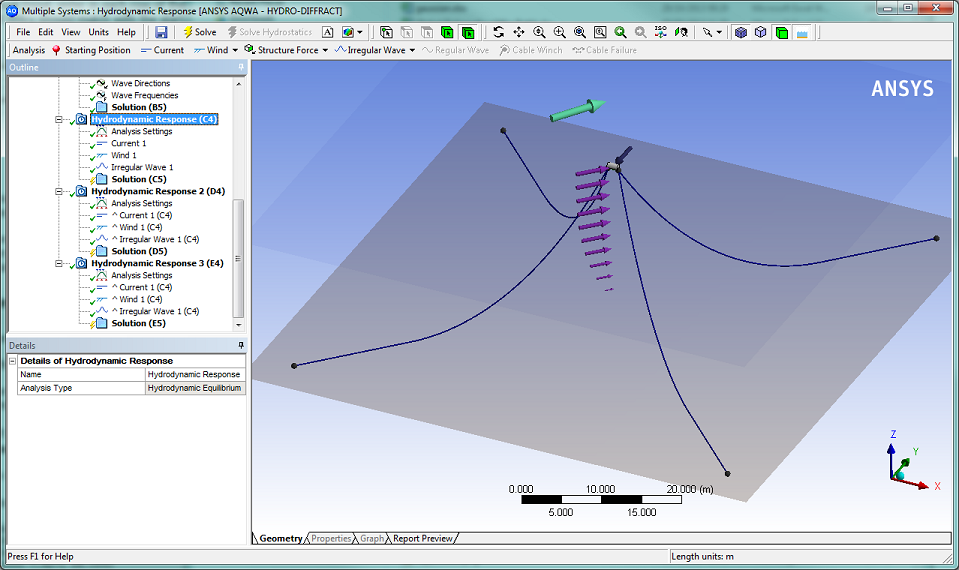Toggle the double green part selection filter
The height and width of the screenshot is (570, 959).
coord(468,32)
